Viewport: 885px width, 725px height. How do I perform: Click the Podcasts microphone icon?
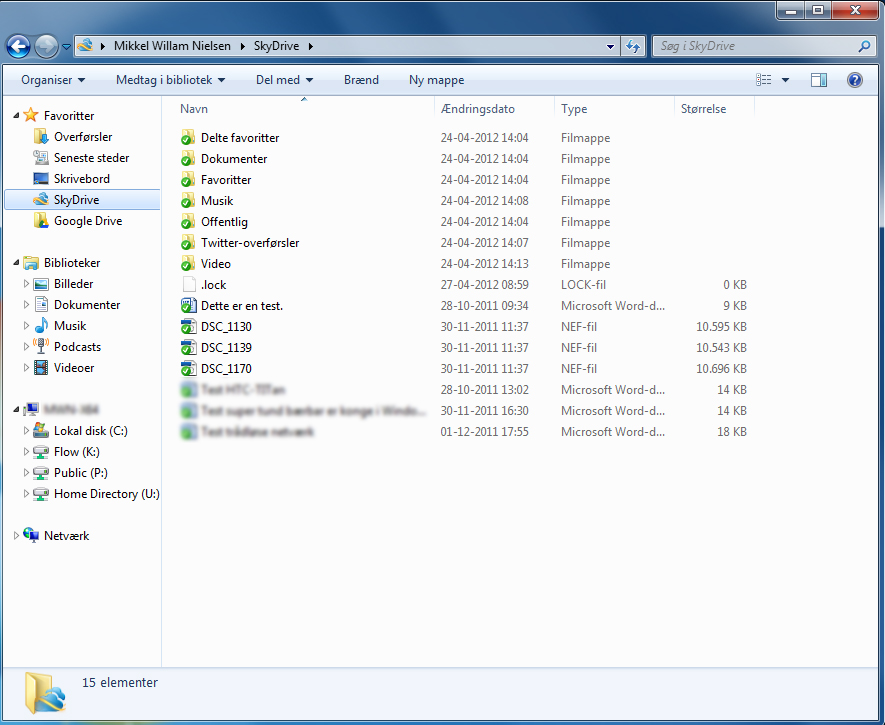(x=41, y=345)
